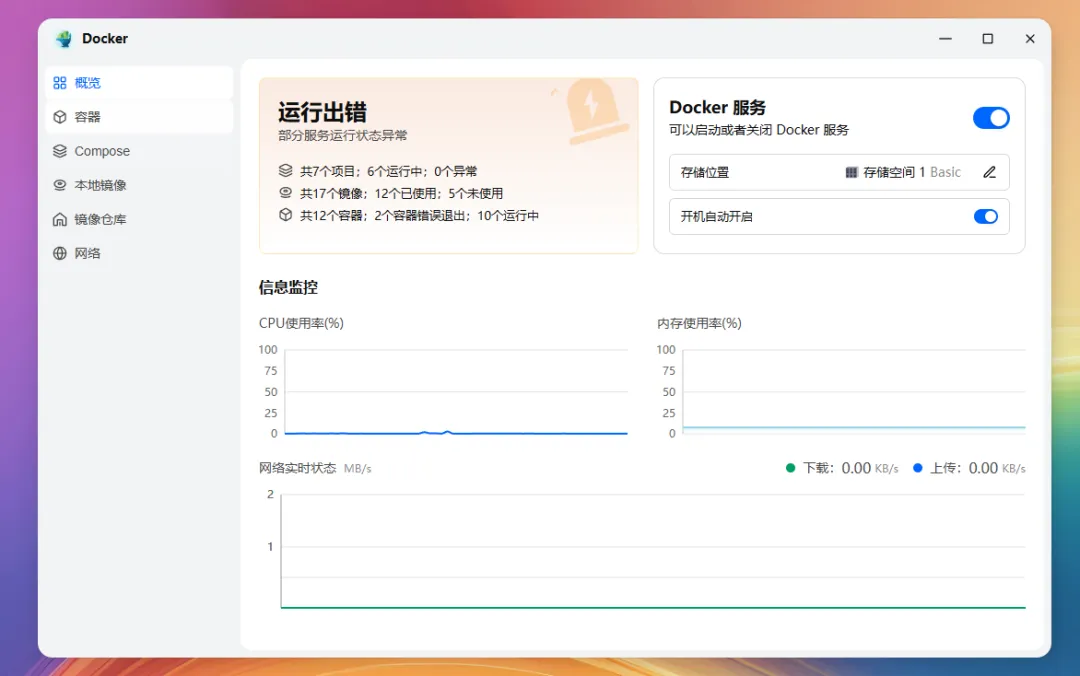Image resolution: width=1080 pixels, height=676 pixels.
Task: Click the 共17个镜像 status line
Action: click(x=402, y=193)
